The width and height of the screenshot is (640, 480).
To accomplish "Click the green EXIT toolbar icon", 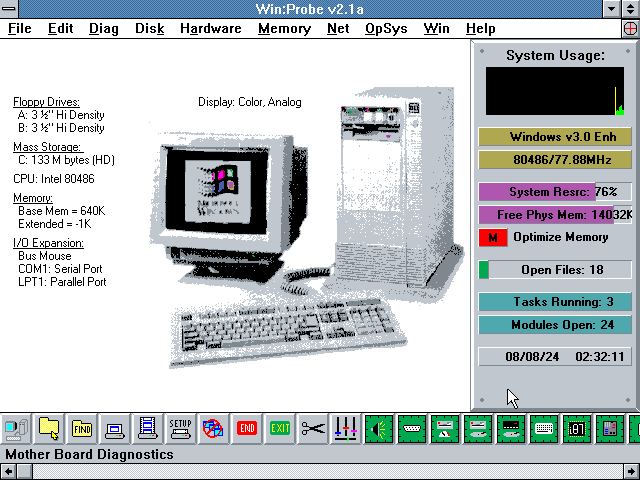I will point(280,429).
